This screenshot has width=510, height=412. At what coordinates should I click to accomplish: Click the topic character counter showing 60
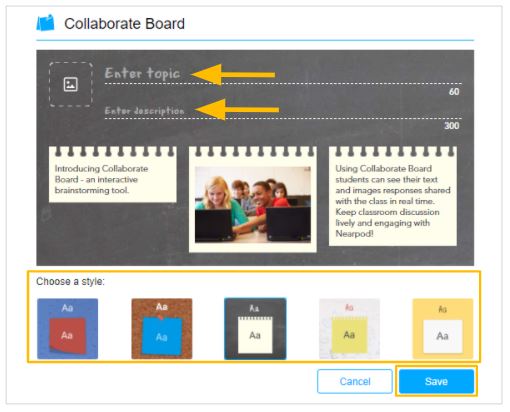coord(454,92)
